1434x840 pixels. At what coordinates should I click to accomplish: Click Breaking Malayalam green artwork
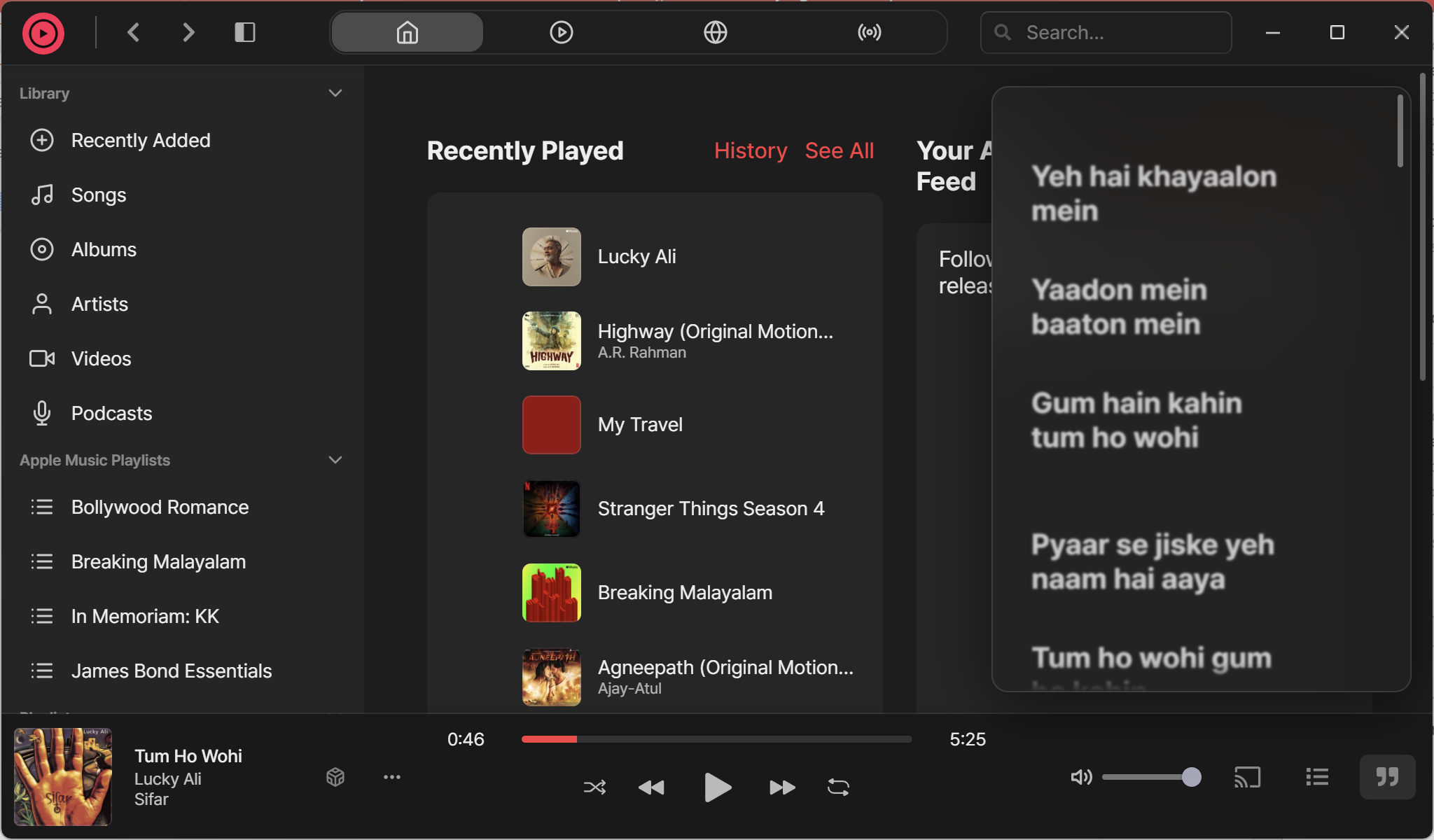tap(552, 593)
